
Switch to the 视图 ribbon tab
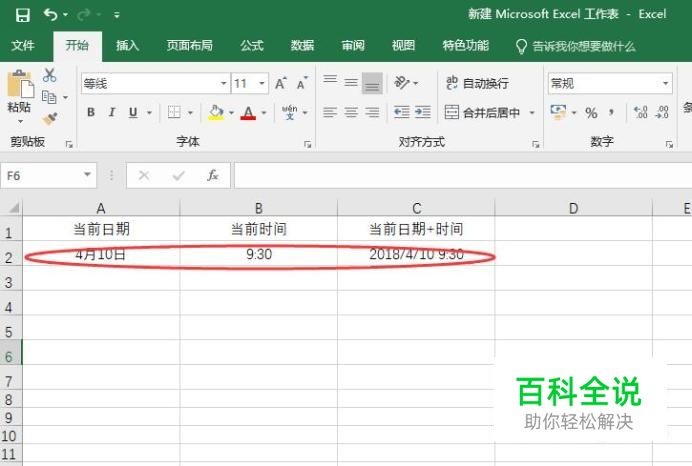click(x=403, y=45)
